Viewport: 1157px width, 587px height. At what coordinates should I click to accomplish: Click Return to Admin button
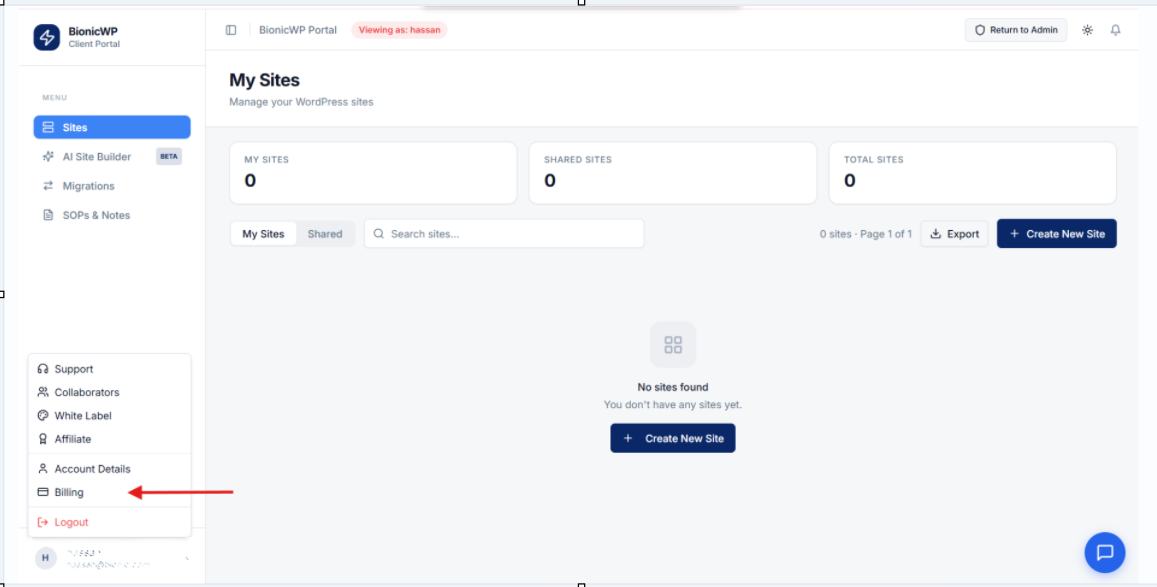[x=1016, y=30]
